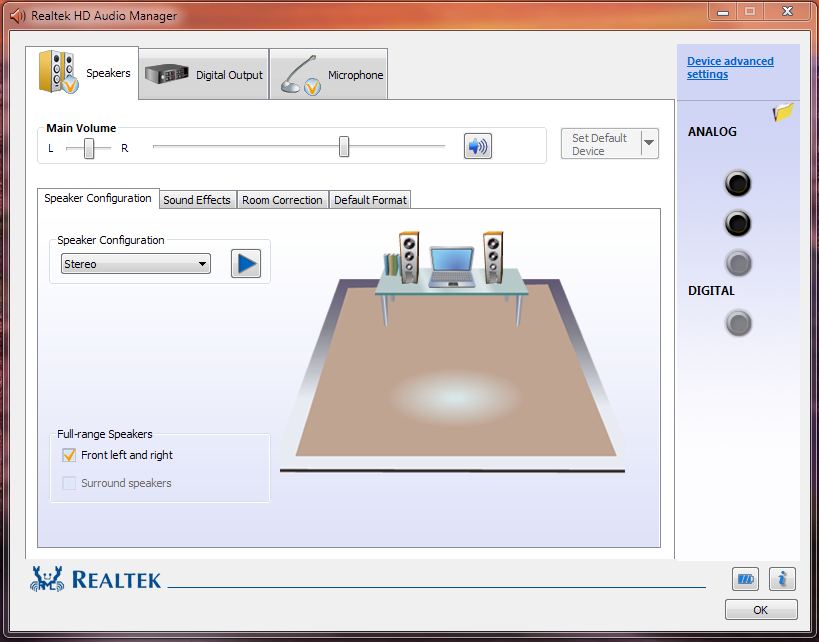Viewport: 819px width, 642px height.
Task: Close the Realtek HD Audio Manager window
Action: (x=787, y=11)
